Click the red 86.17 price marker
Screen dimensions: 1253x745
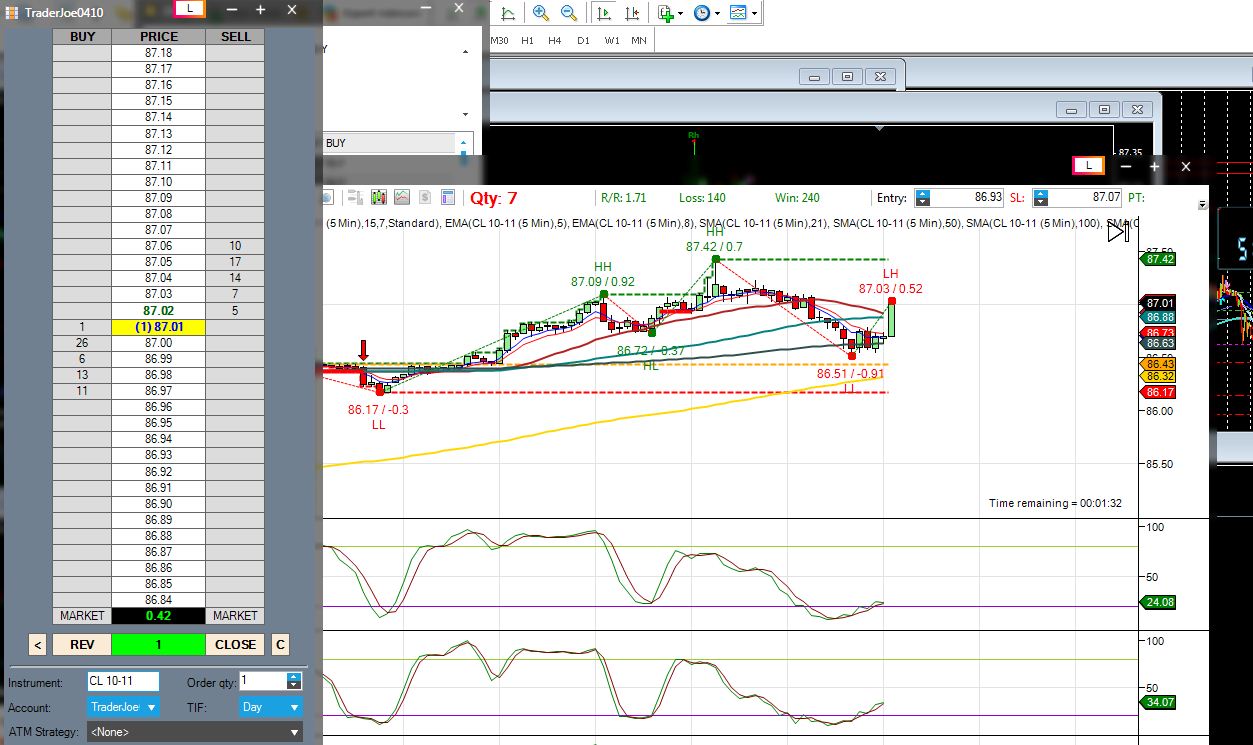click(x=1158, y=393)
